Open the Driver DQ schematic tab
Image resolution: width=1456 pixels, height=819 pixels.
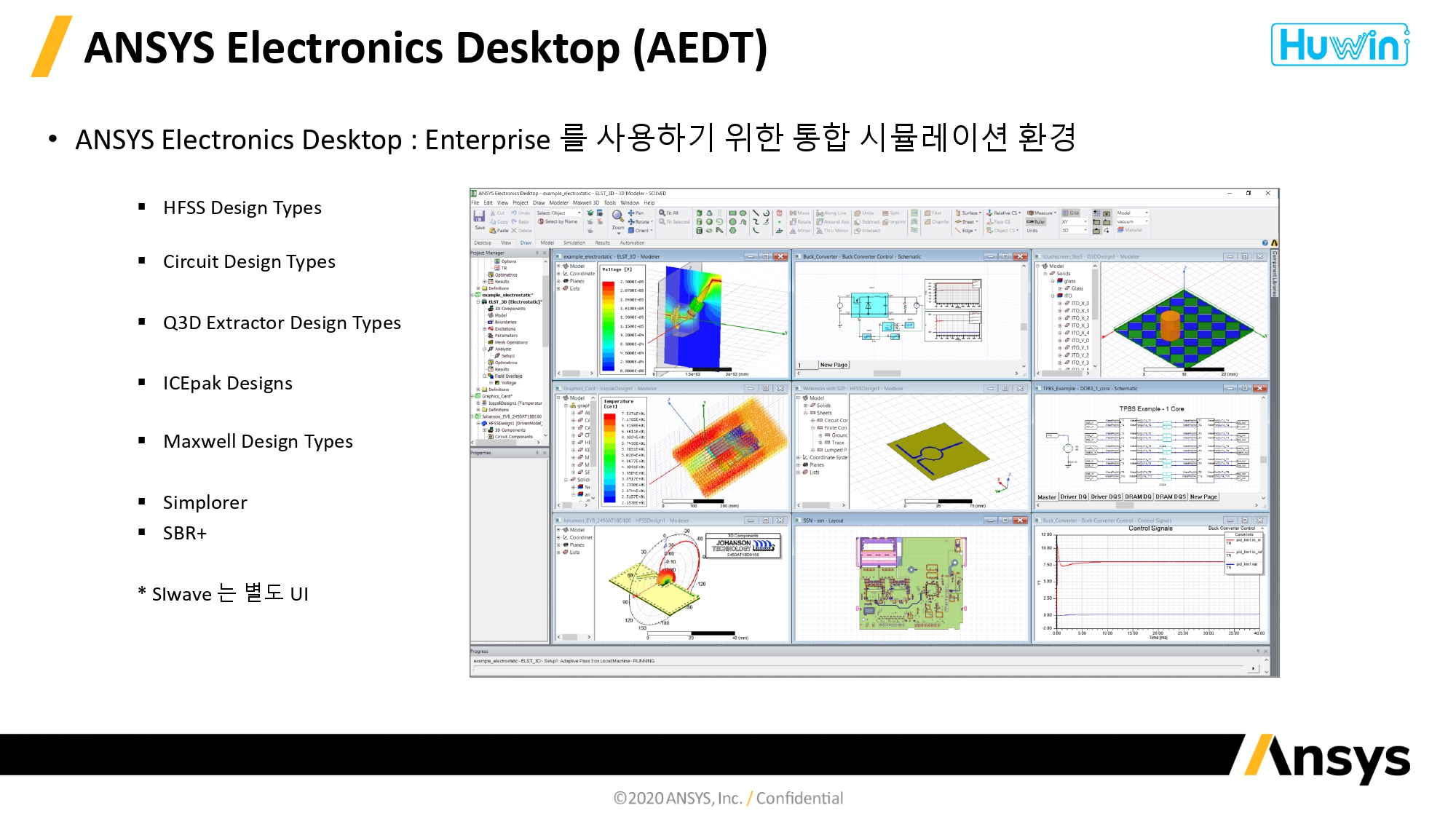tap(1073, 496)
